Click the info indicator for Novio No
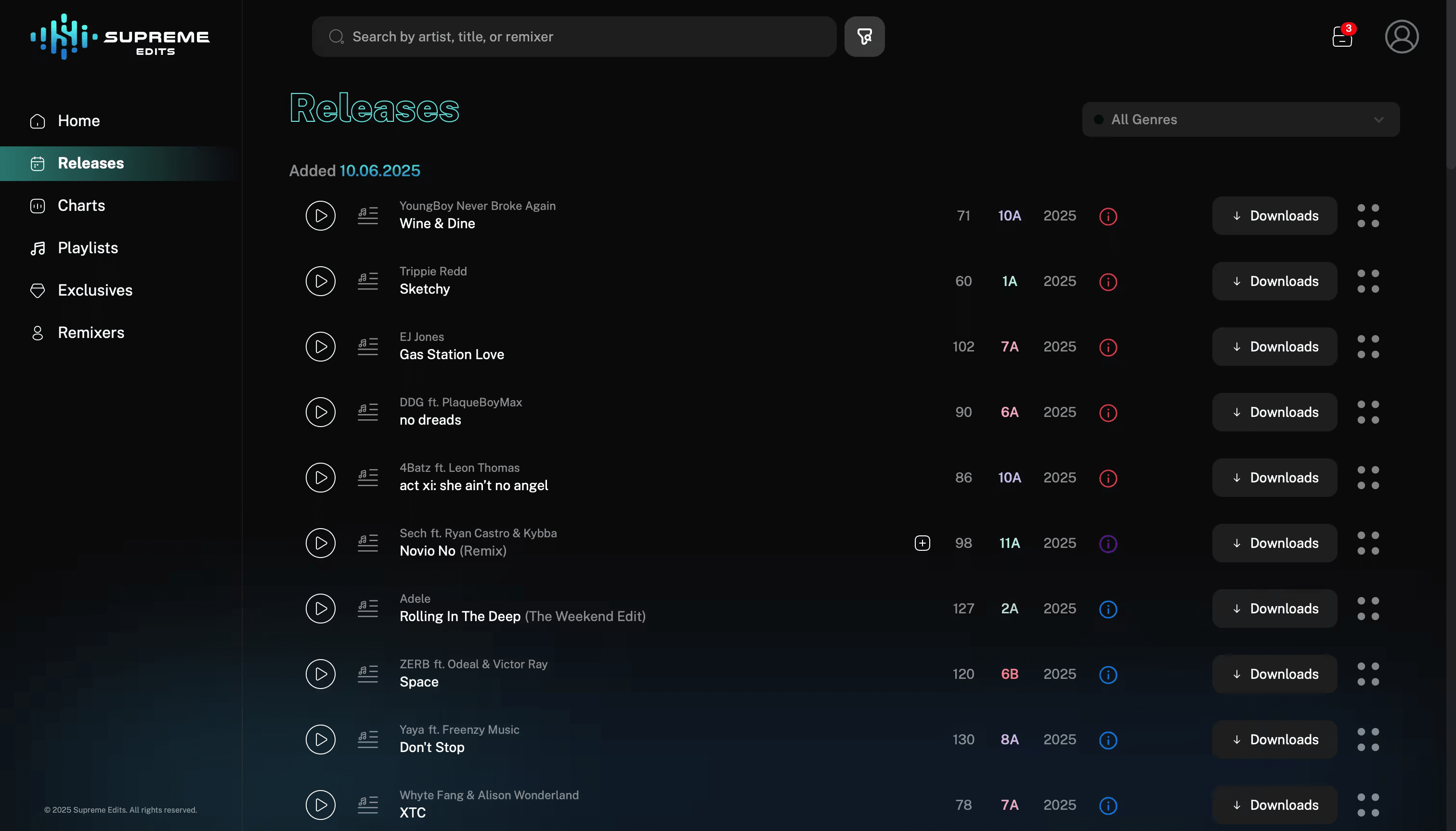 1107,544
